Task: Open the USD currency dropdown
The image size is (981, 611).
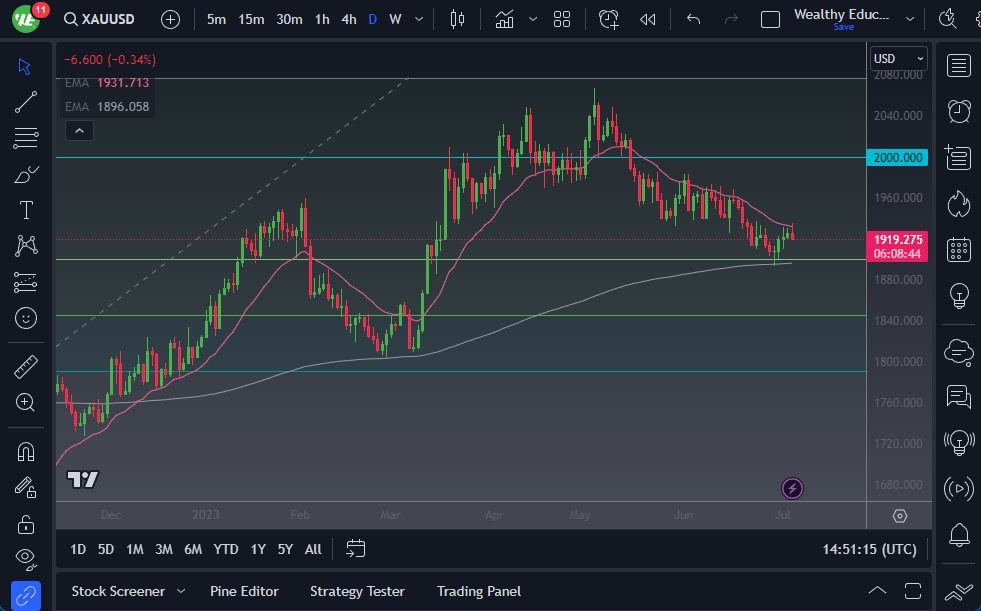Action: coord(897,59)
